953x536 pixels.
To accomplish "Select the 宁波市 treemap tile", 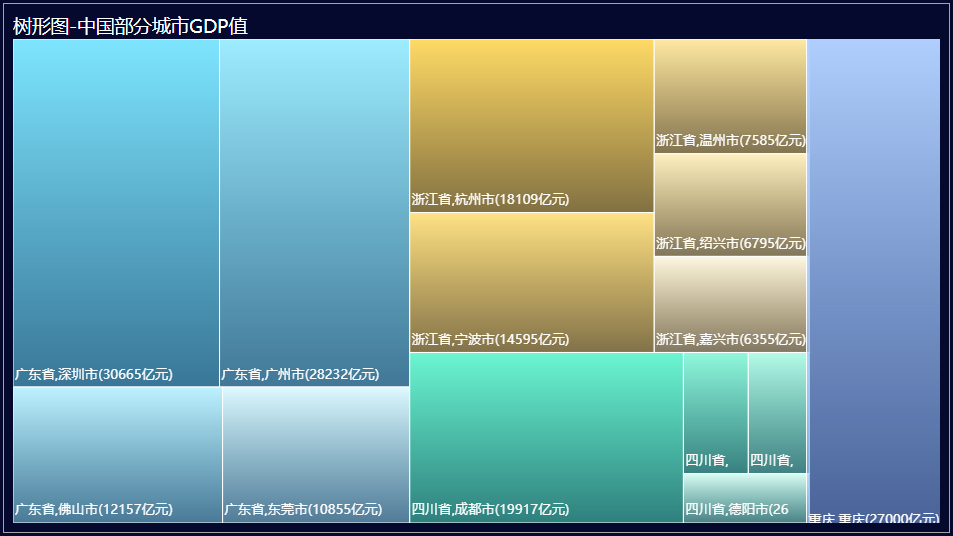I will [531, 282].
